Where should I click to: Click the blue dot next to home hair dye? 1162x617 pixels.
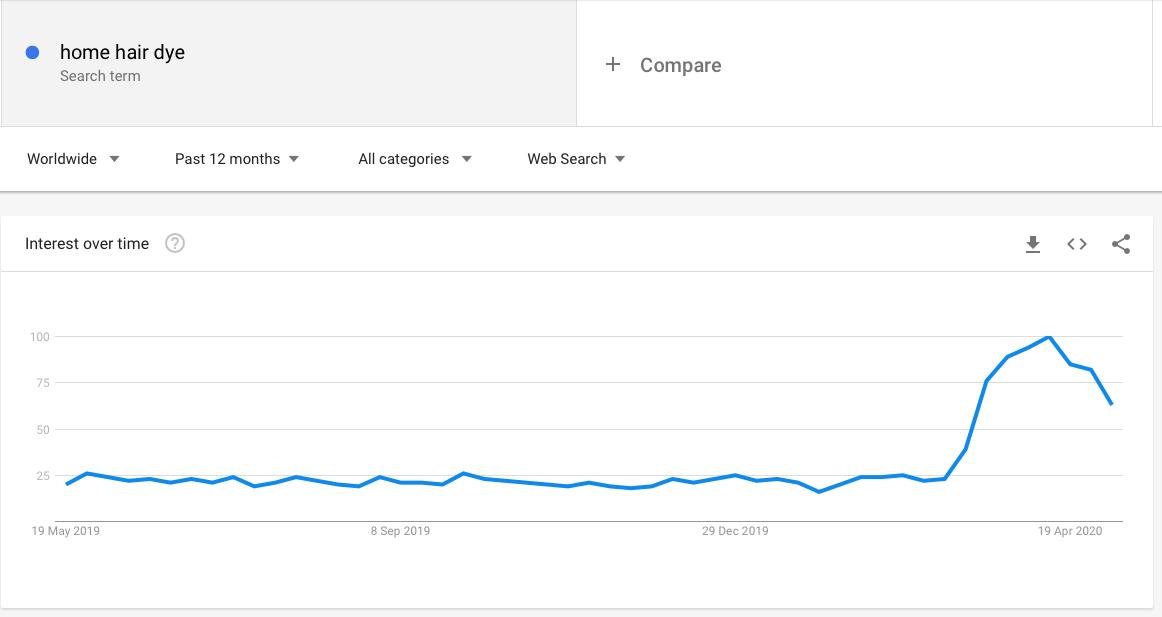[33, 52]
